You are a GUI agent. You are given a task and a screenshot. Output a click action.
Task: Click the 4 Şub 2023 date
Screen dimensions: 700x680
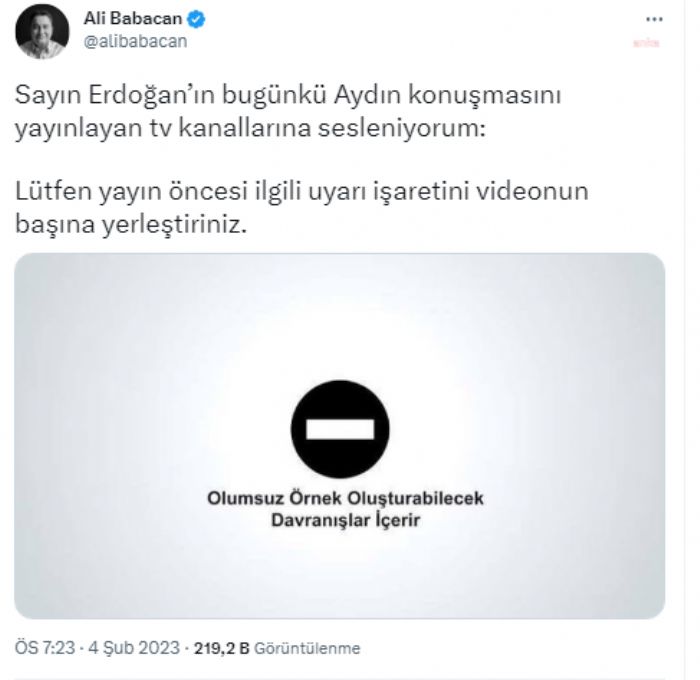134,648
